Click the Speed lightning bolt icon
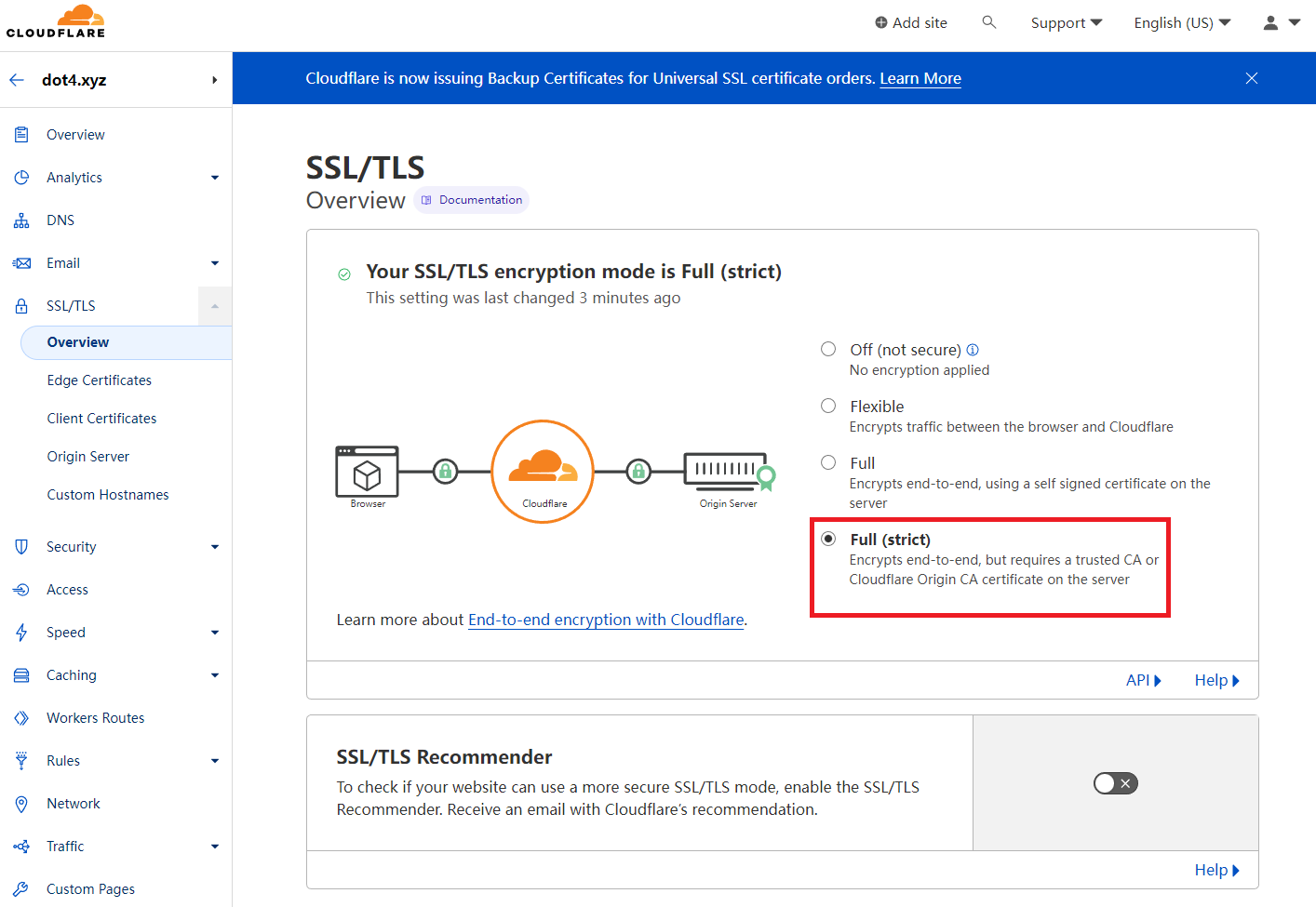Screen dimensions: 1316x907 (21, 633)
